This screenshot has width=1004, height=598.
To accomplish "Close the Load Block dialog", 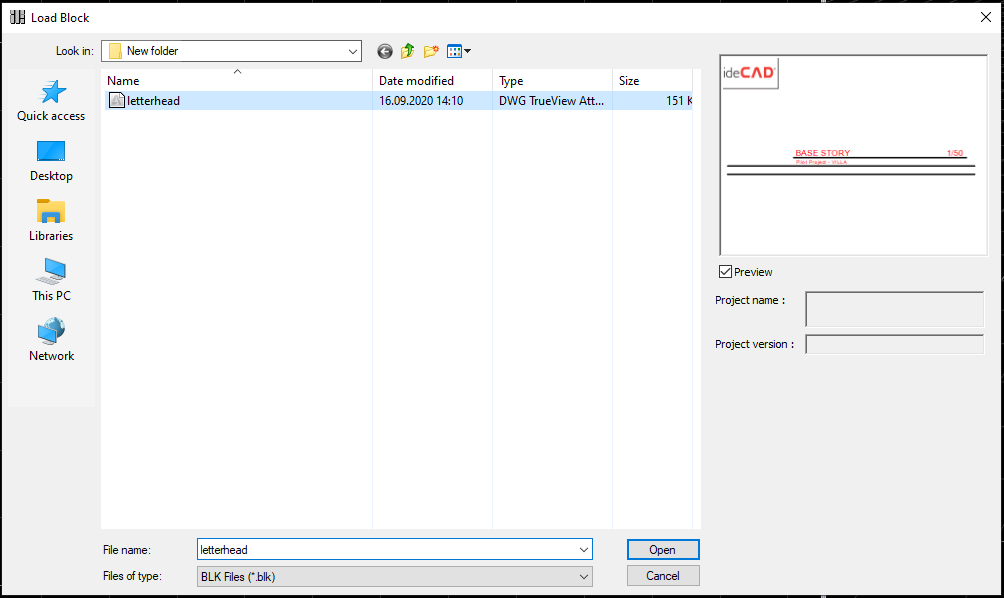I will tap(985, 17).
